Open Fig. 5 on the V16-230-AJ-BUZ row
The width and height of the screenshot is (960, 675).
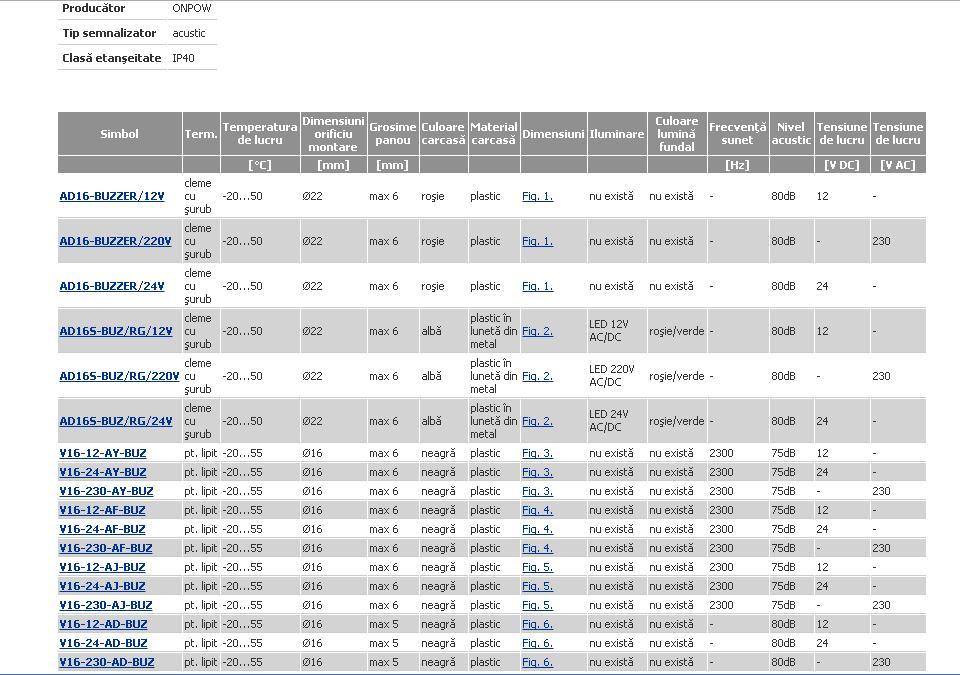point(538,605)
